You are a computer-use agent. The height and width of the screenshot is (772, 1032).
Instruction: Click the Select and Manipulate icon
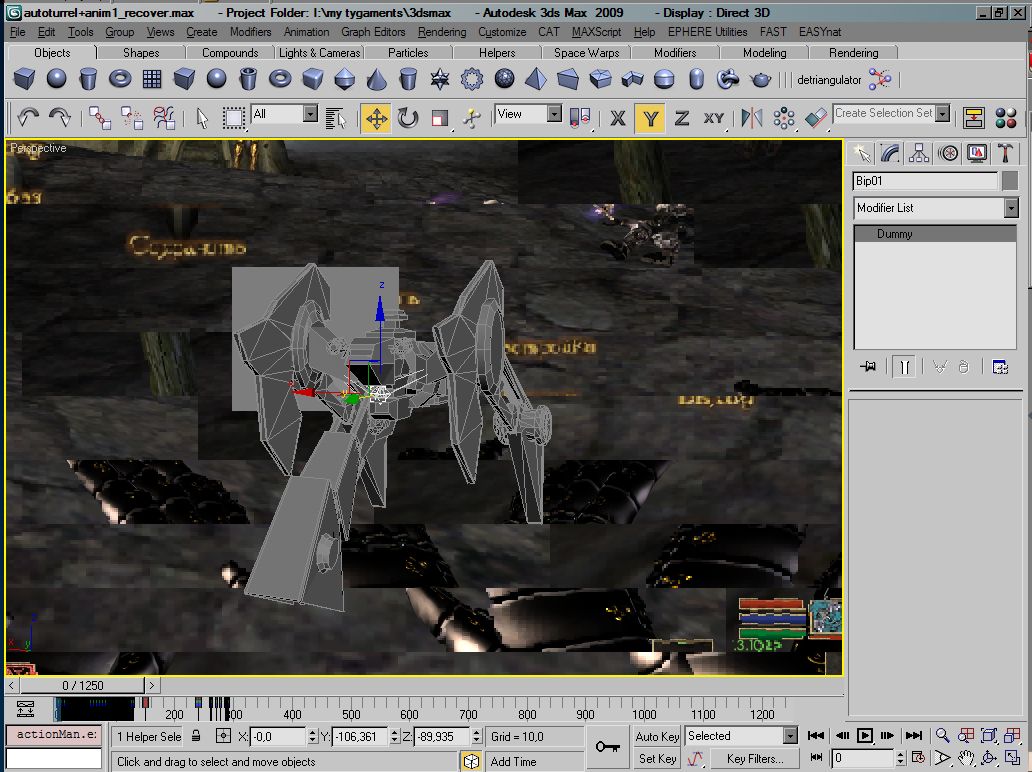[472, 118]
